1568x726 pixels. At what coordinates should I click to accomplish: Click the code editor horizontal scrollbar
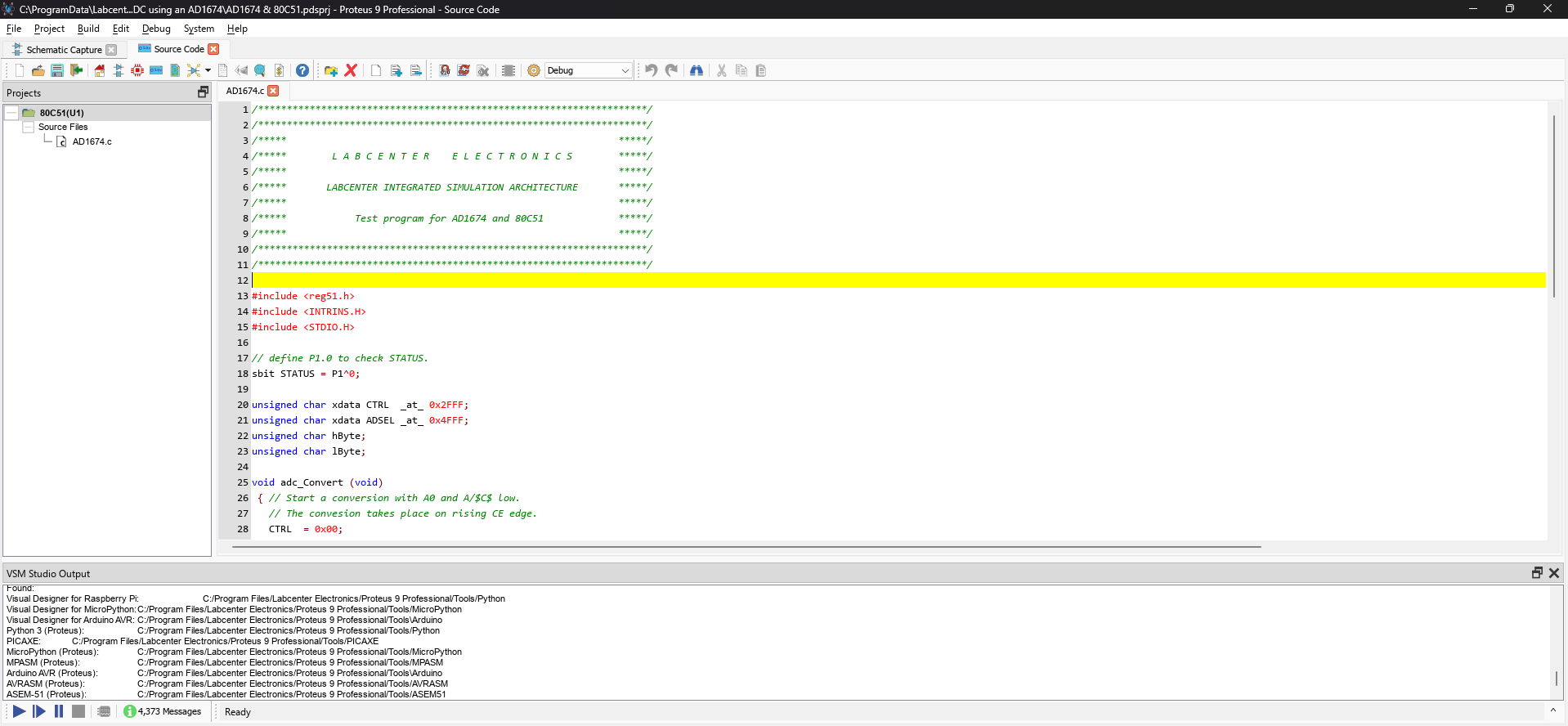(x=746, y=546)
